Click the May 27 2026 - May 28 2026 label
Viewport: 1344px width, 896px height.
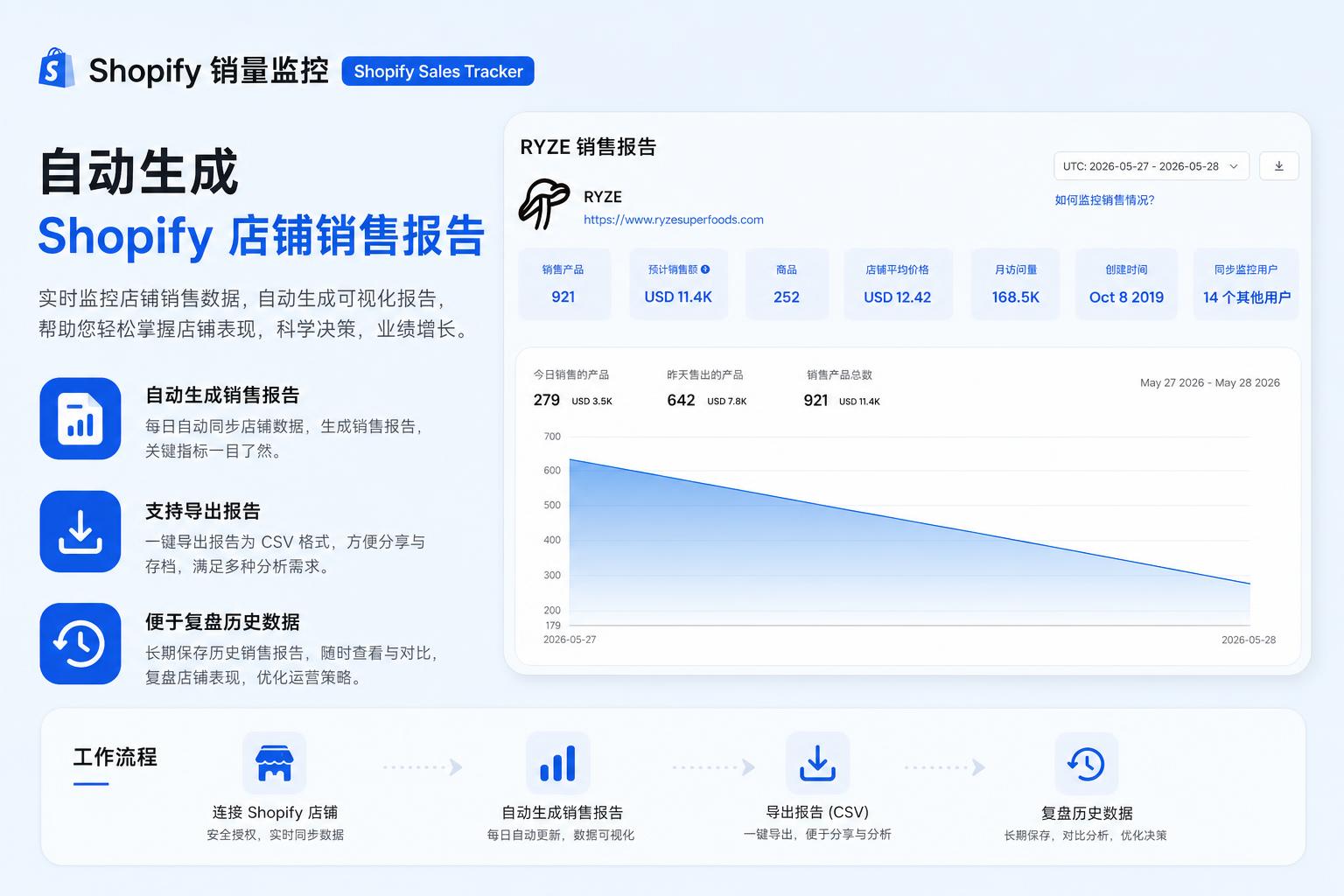click(x=1210, y=382)
